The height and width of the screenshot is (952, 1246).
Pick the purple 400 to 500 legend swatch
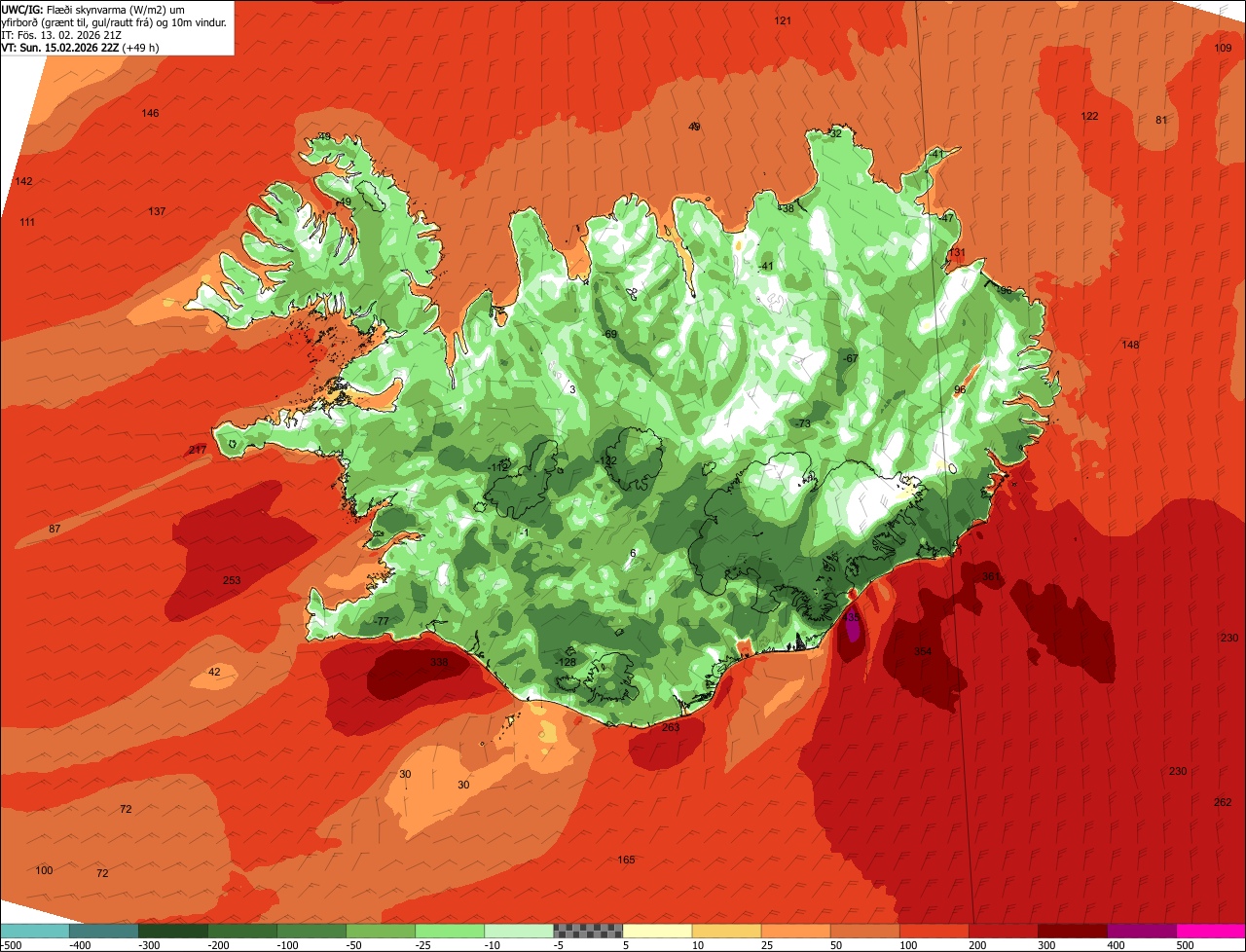[x=1141, y=931]
